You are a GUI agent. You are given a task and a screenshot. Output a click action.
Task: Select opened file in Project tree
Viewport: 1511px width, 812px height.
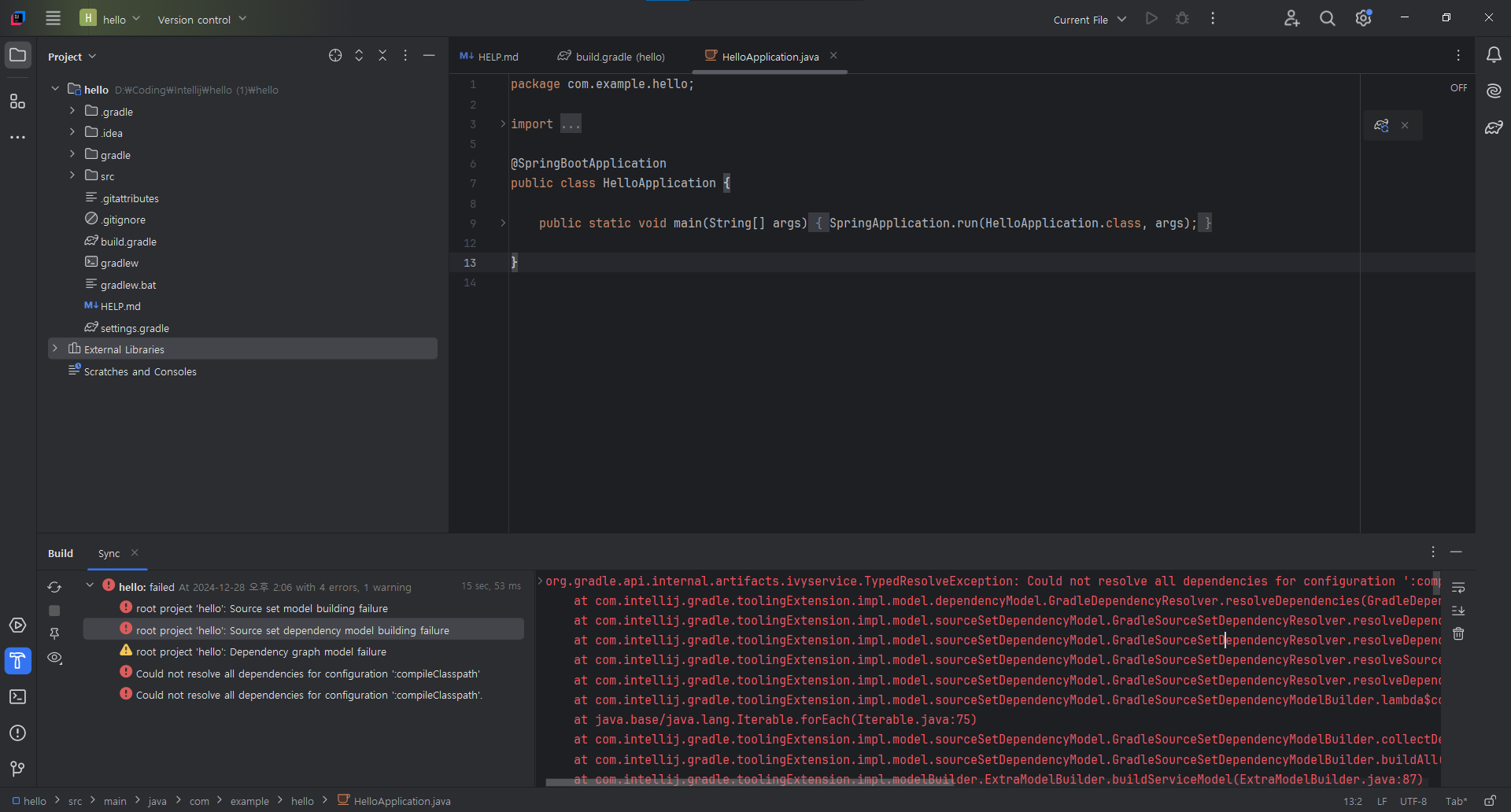pyautogui.click(x=335, y=55)
